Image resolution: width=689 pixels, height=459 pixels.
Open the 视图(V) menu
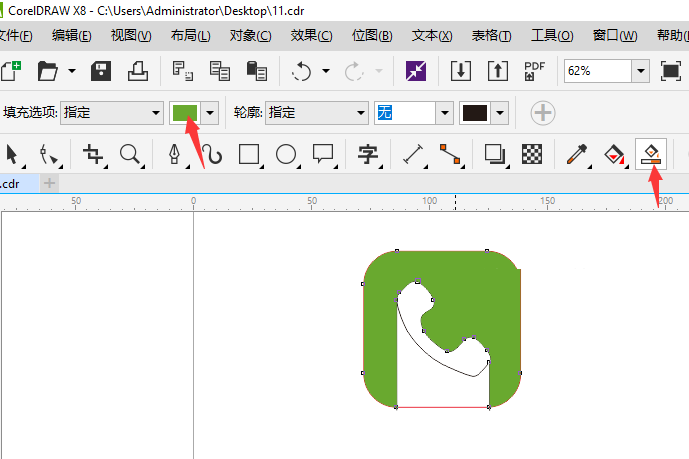click(131, 35)
